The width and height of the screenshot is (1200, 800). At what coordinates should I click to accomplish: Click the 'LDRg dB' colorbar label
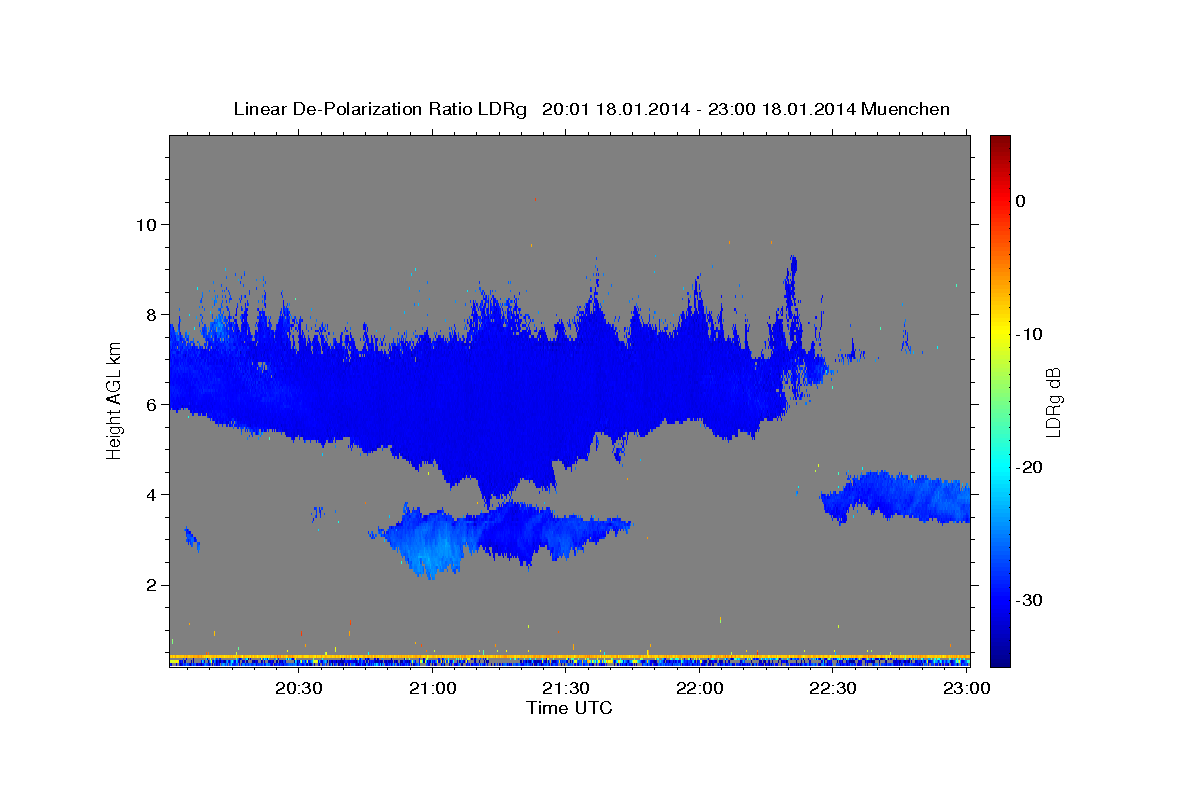click(1053, 402)
